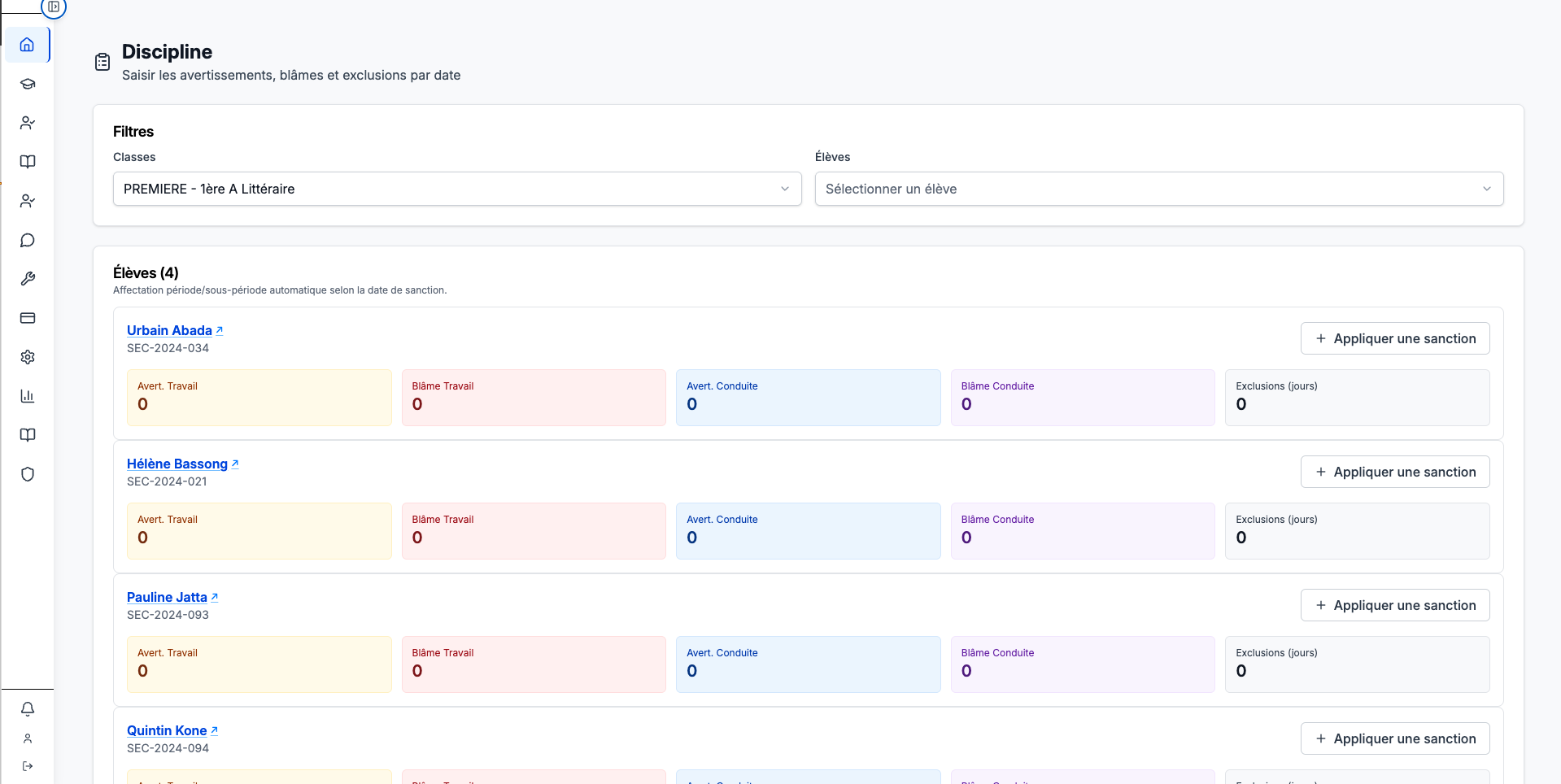Click the Discipline page title
The height and width of the screenshot is (784, 1561).
pos(167,51)
